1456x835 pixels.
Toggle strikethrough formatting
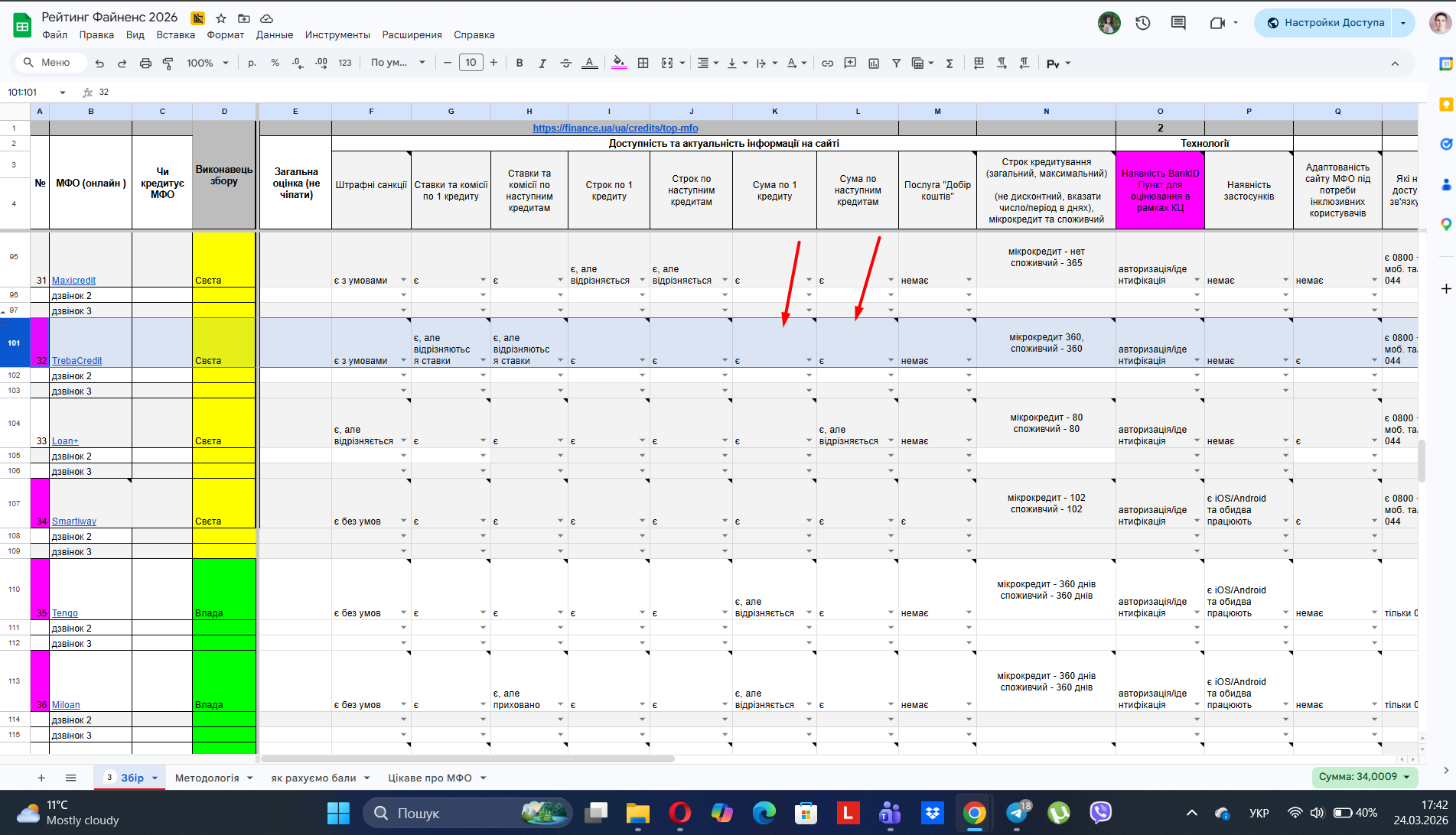tap(566, 63)
